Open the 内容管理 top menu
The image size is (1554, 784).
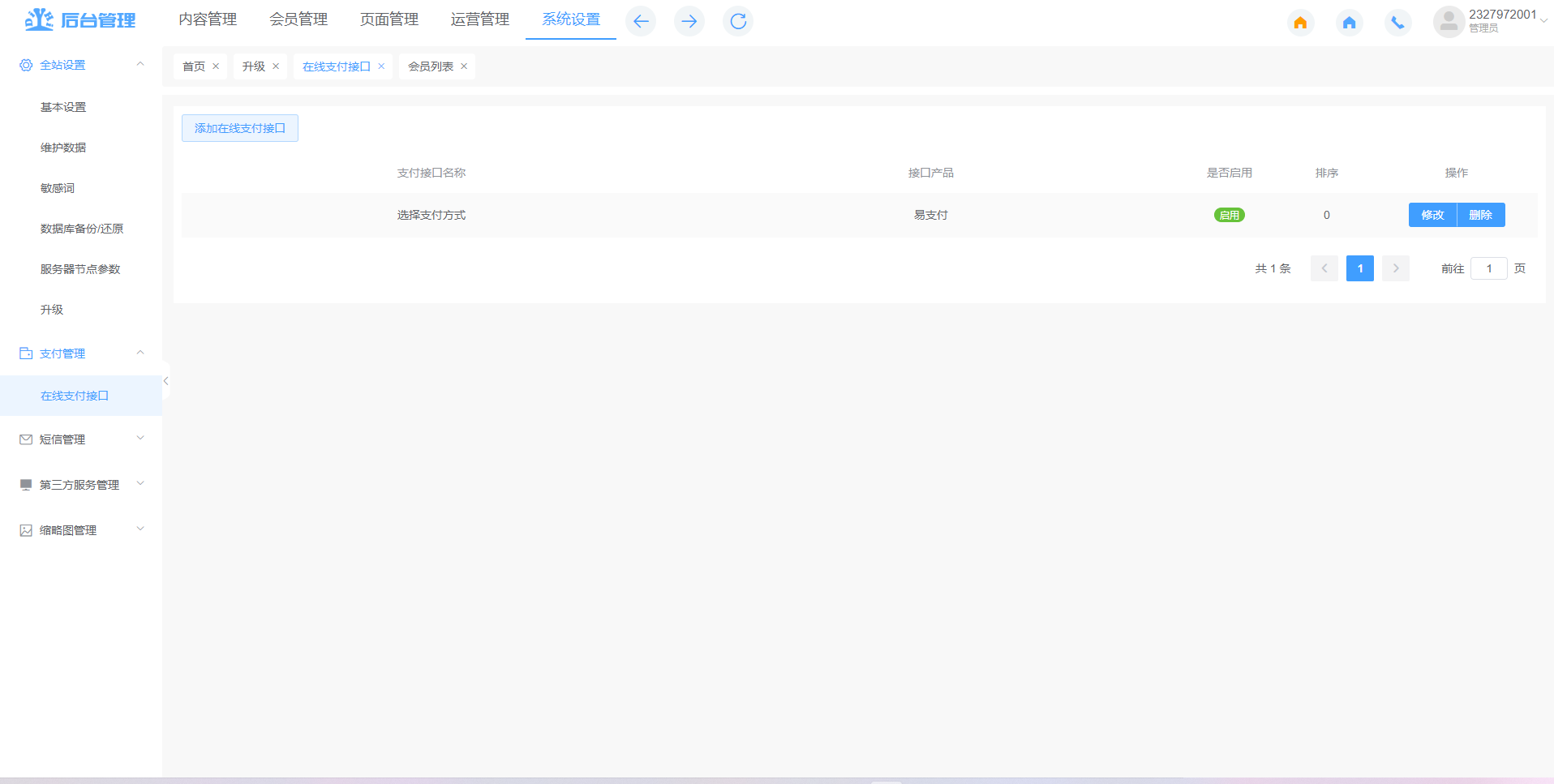(208, 19)
